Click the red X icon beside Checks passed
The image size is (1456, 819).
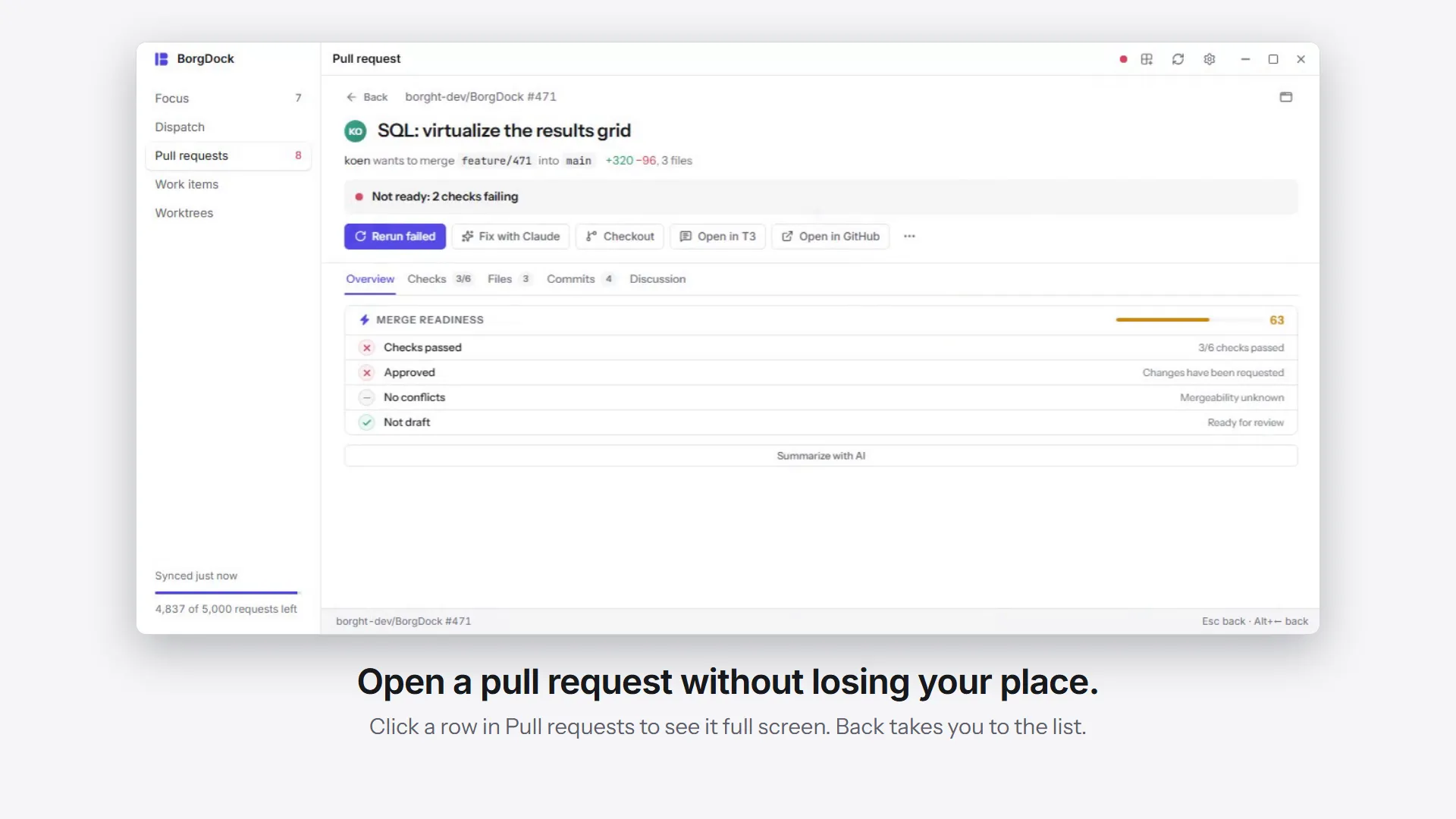pyautogui.click(x=367, y=348)
